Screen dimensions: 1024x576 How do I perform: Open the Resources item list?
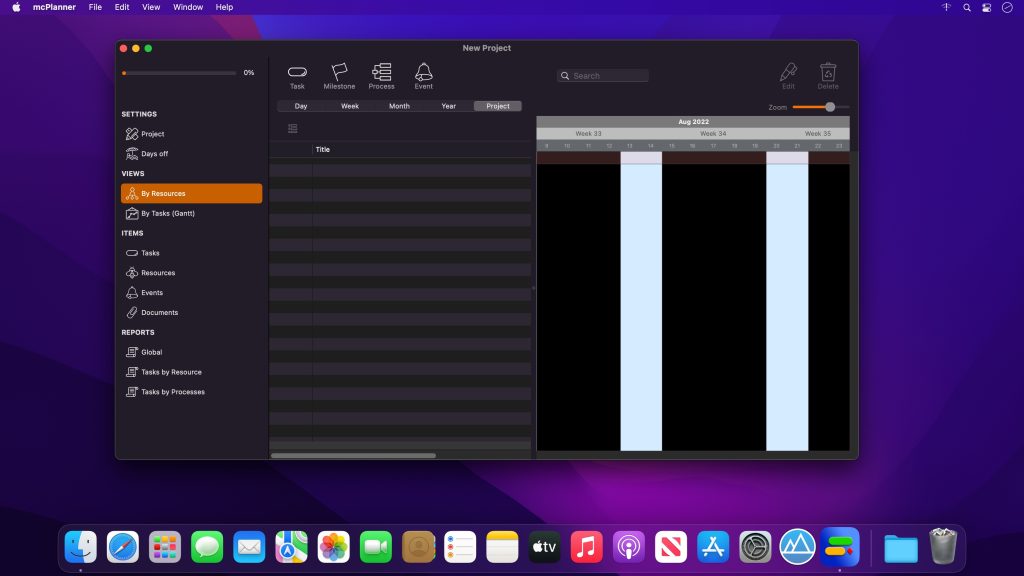tap(158, 273)
